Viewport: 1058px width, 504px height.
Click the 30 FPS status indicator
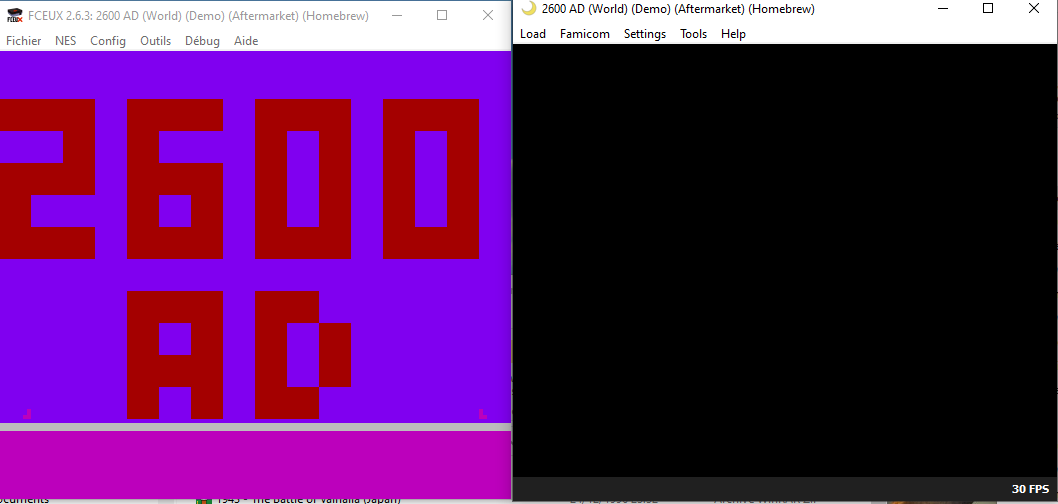(x=1030, y=489)
